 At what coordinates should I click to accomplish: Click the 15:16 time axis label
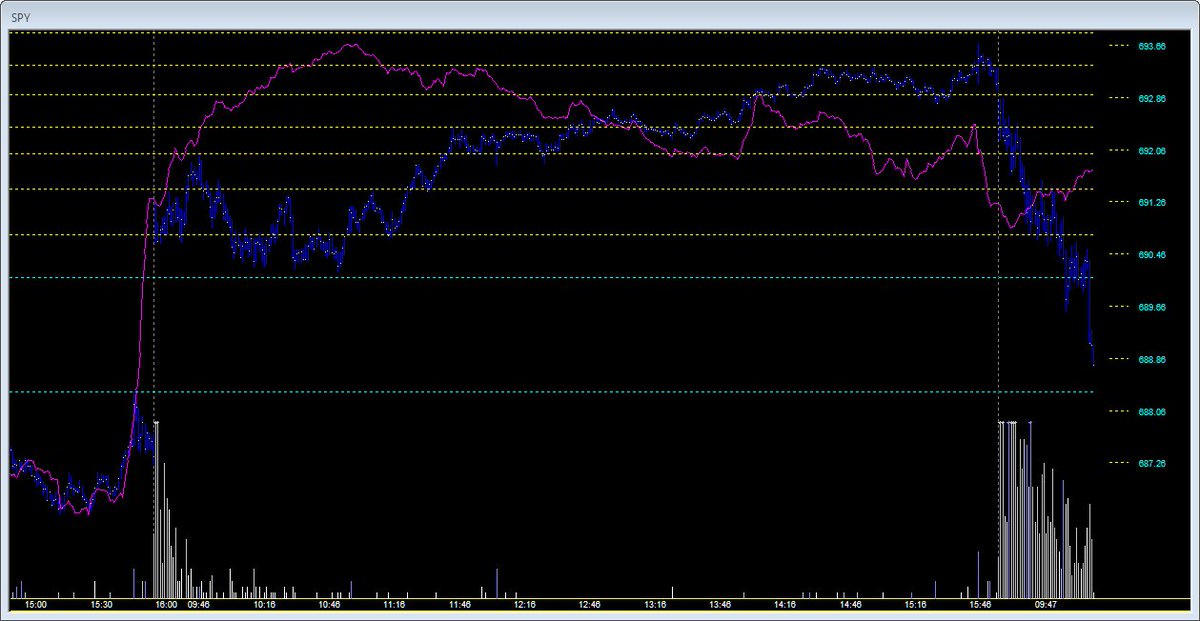[915, 605]
